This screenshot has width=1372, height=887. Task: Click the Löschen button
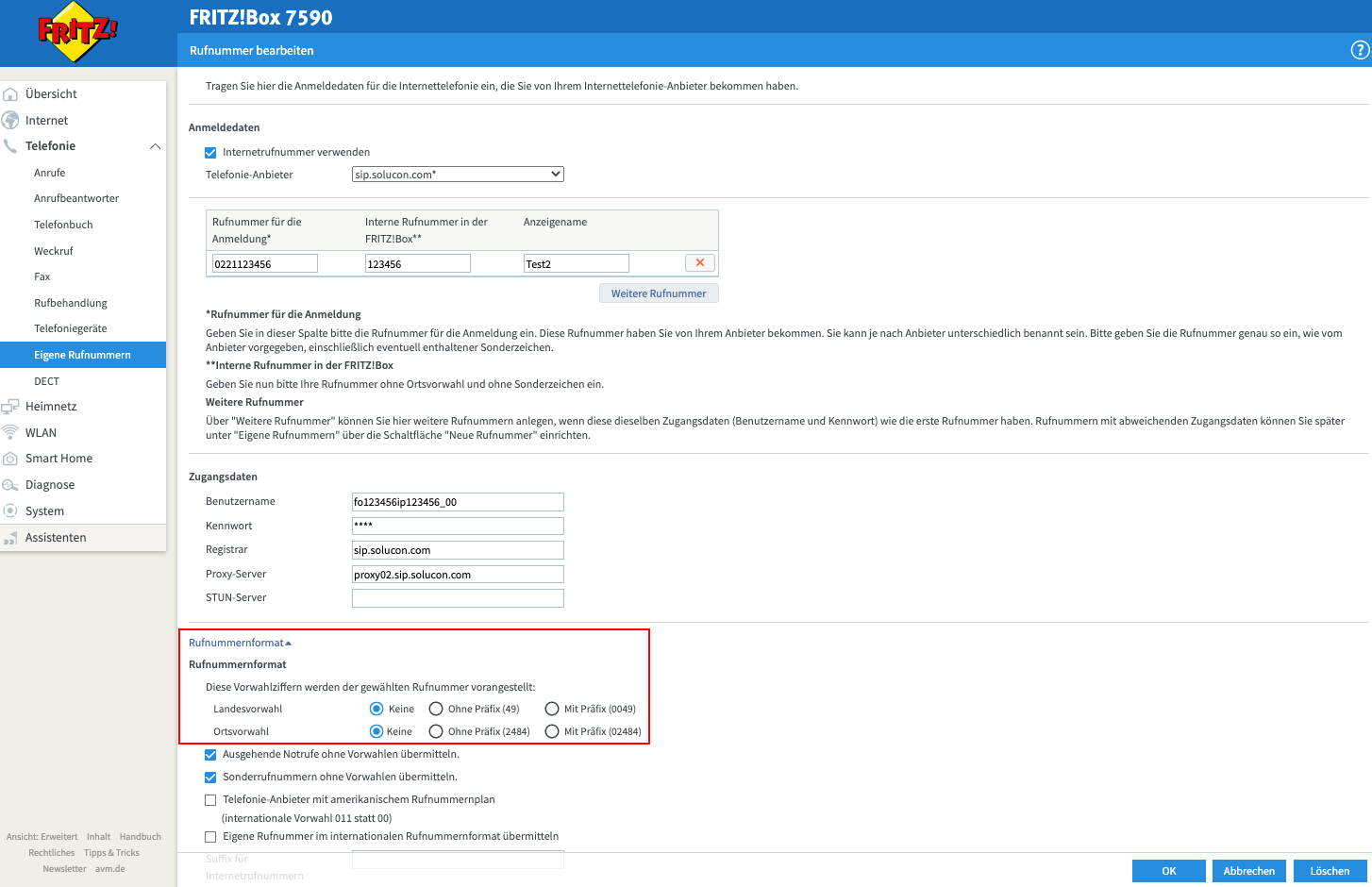coord(1330,871)
